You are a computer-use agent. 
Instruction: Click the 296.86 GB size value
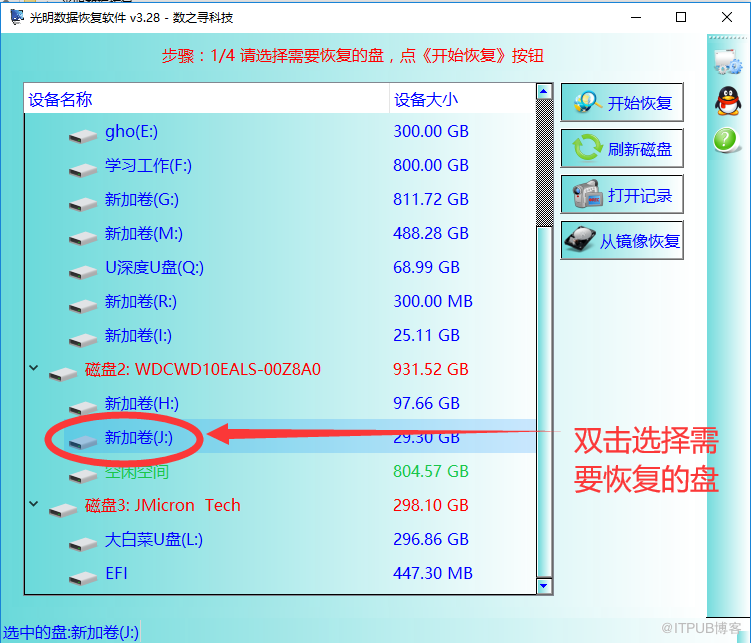click(431, 539)
